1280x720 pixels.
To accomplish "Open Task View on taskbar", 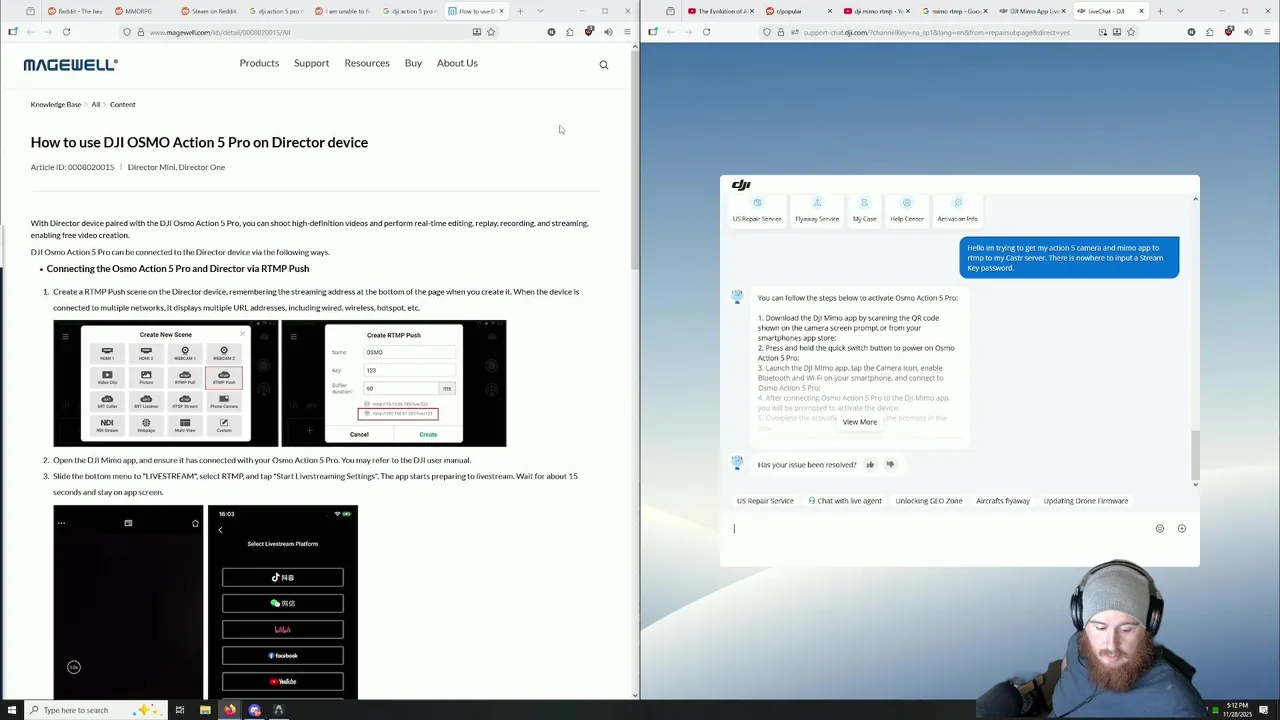I will (180, 710).
